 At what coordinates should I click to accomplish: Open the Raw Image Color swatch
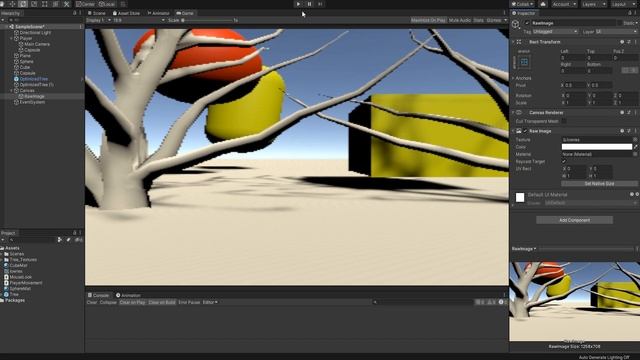click(x=596, y=147)
